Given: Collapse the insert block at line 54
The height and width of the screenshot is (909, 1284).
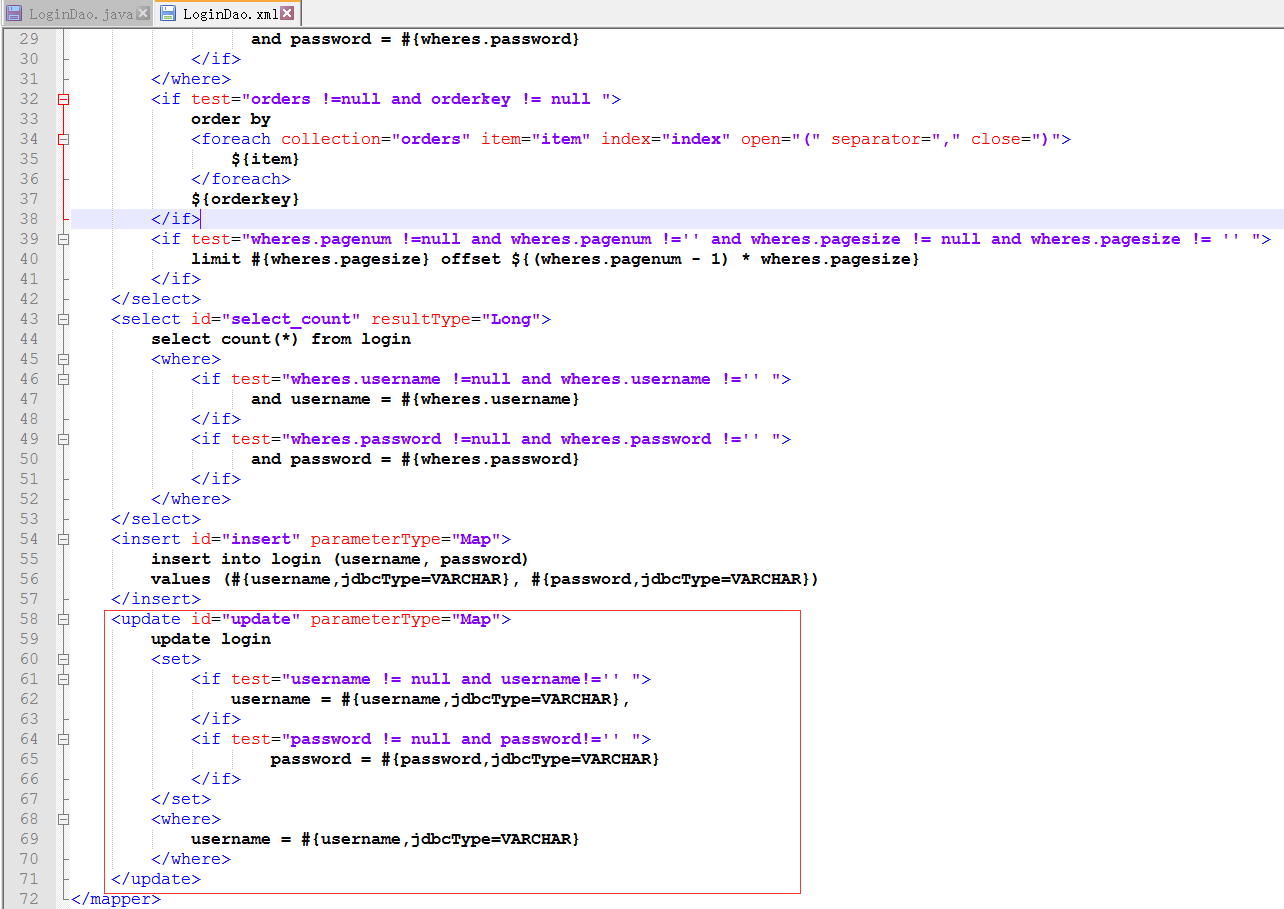Looking at the screenshot, I should [63, 539].
